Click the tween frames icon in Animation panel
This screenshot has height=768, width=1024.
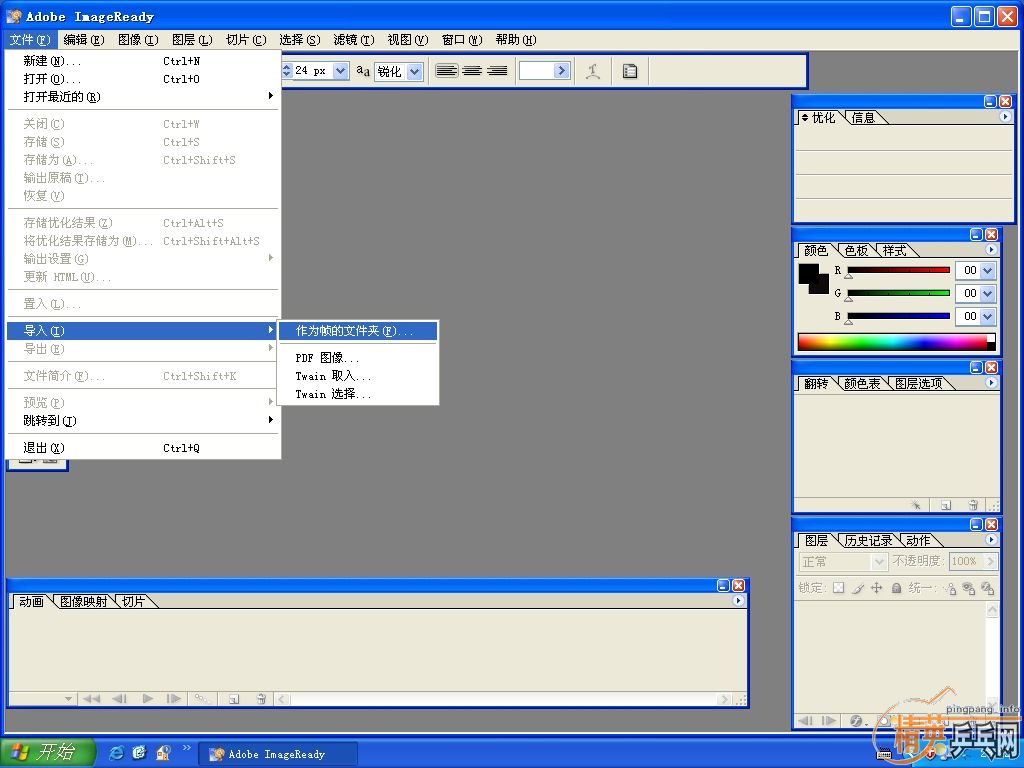point(202,699)
